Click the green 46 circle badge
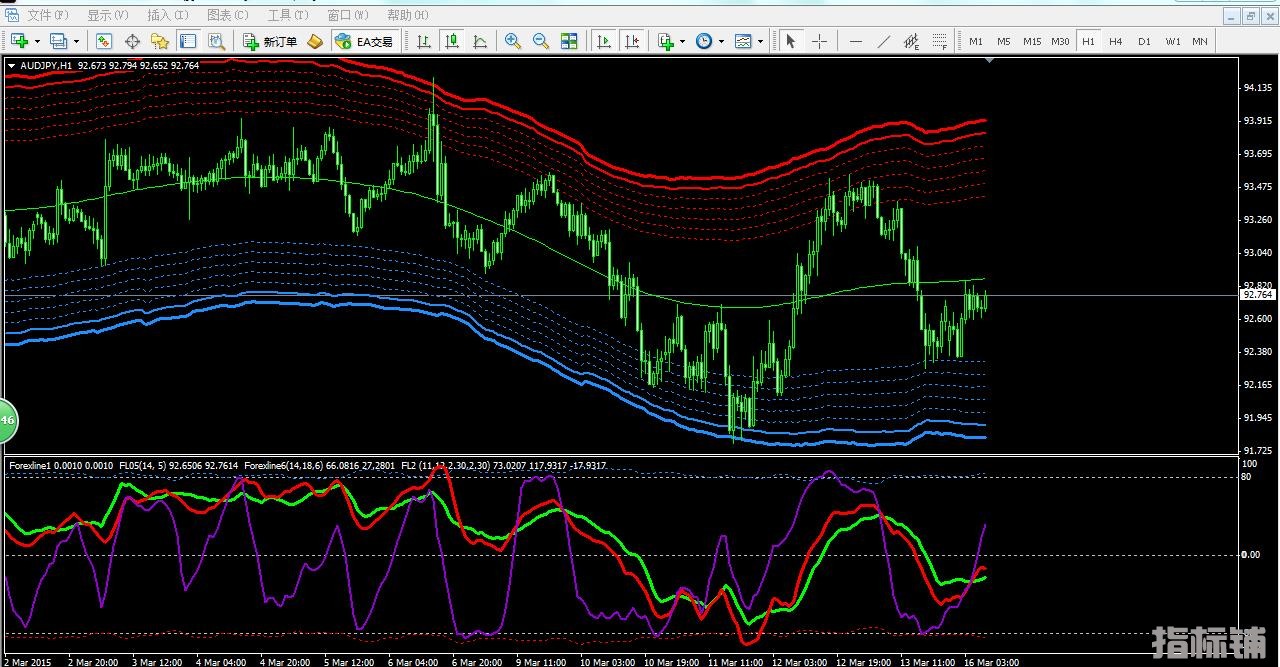The image size is (1280, 667). point(7,420)
